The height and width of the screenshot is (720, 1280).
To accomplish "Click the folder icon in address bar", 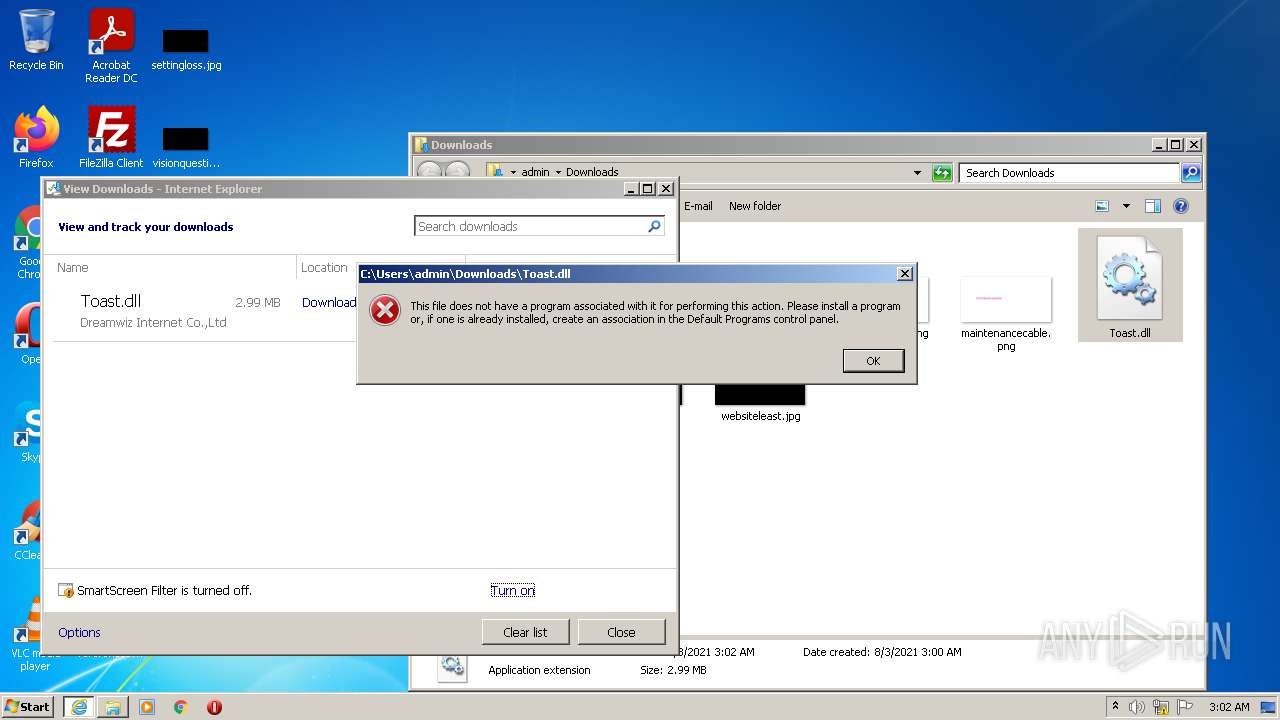I will pyautogui.click(x=495, y=172).
